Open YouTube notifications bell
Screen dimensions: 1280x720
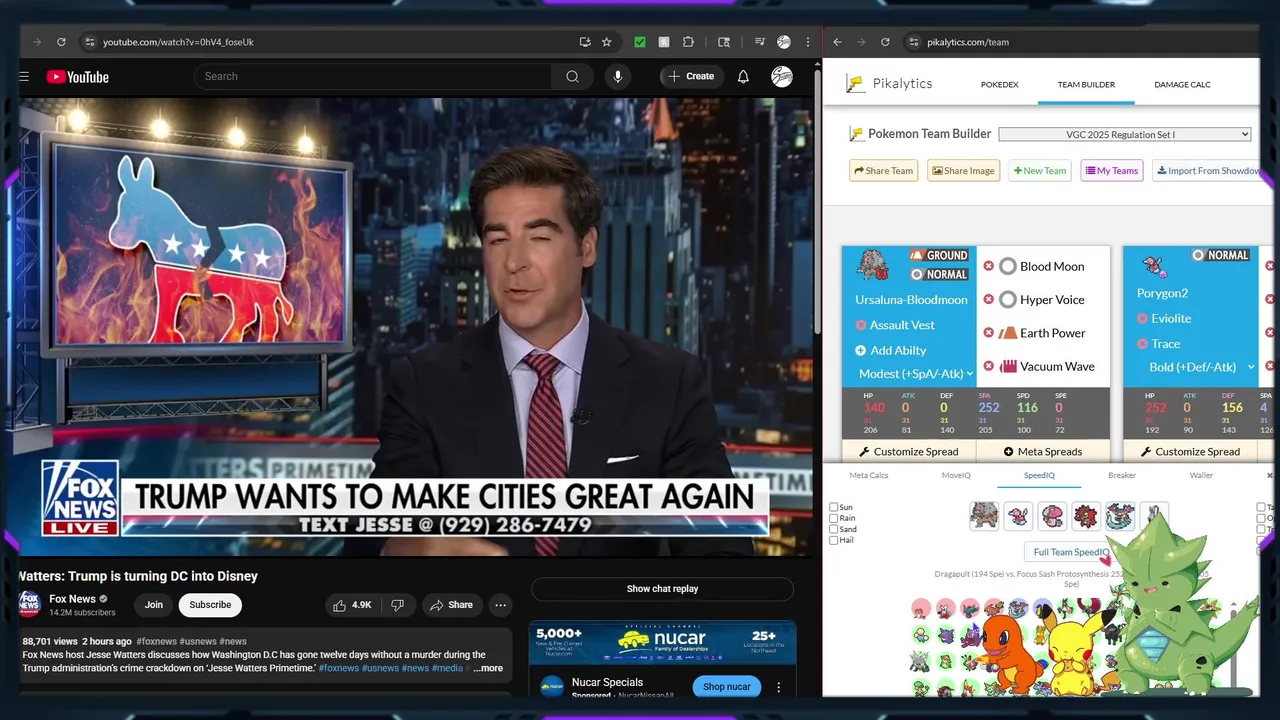[743, 76]
